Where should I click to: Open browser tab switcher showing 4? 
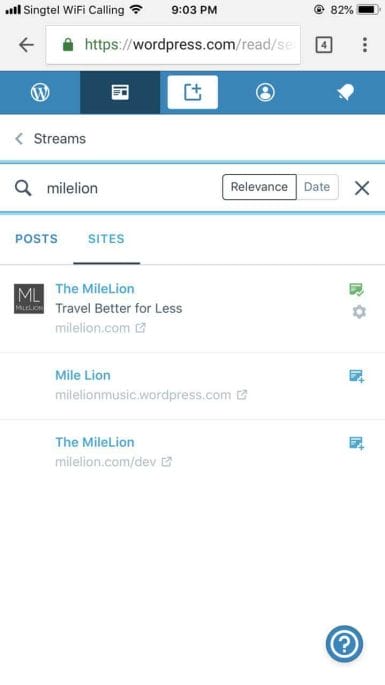pyautogui.click(x=323, y=45)
